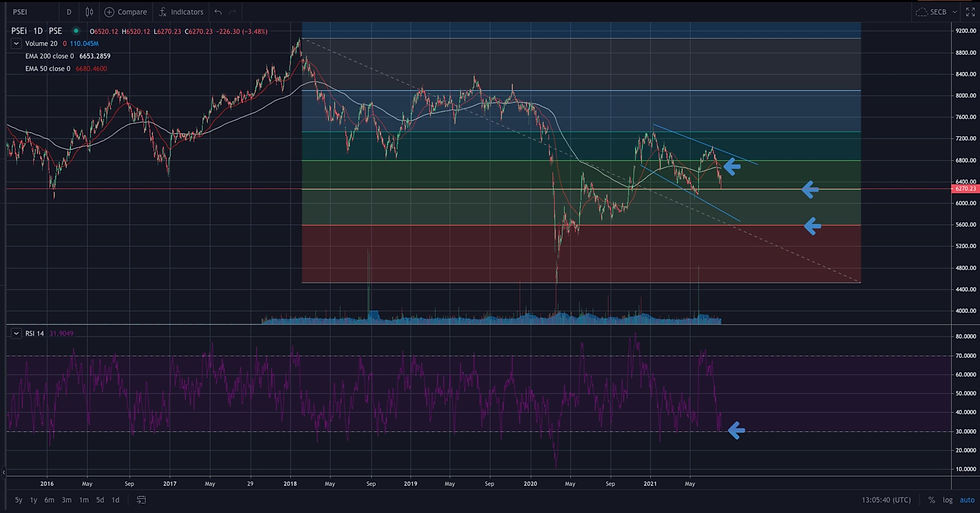Select the Volume 20 indicator legend
Viewport: 980px width, 513px height.
(x=41, y=44)
